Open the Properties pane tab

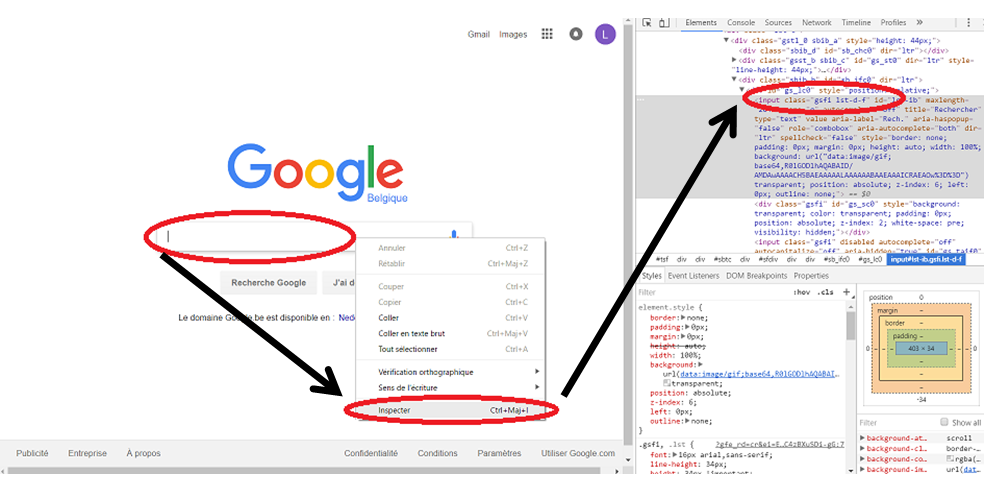[811, 276]
